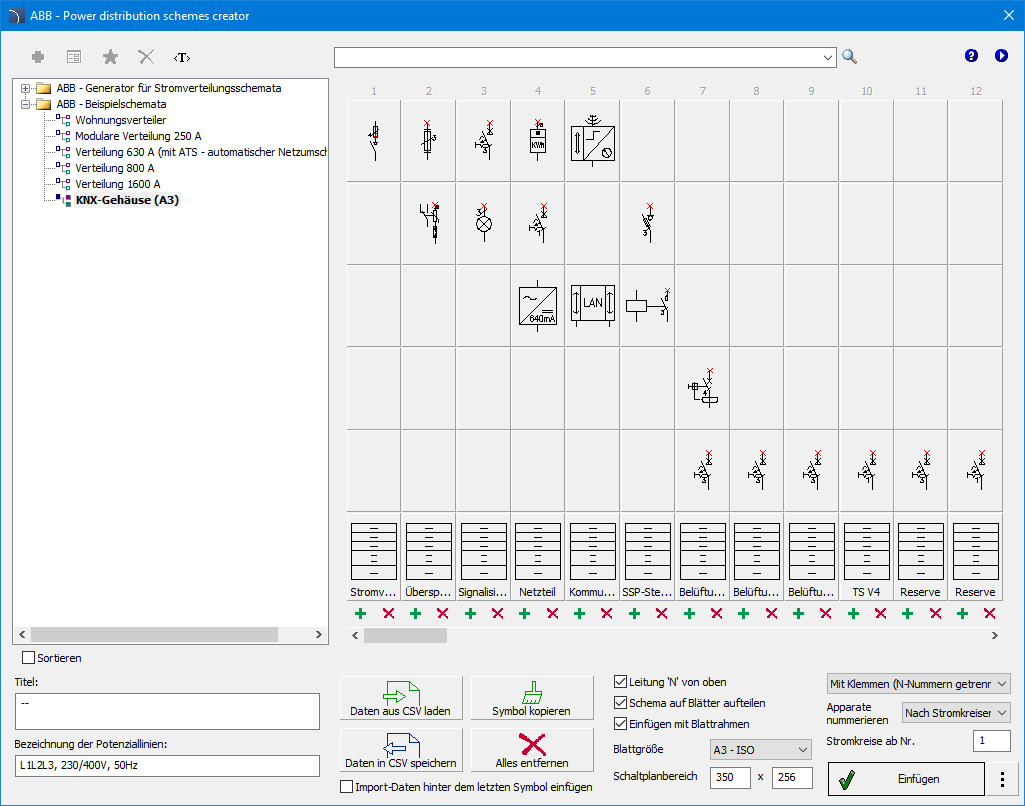Open the Blattgröße A3 - ISO dropdown
The width and height of the screenshot is (1025, 806).
click(761, 750)
